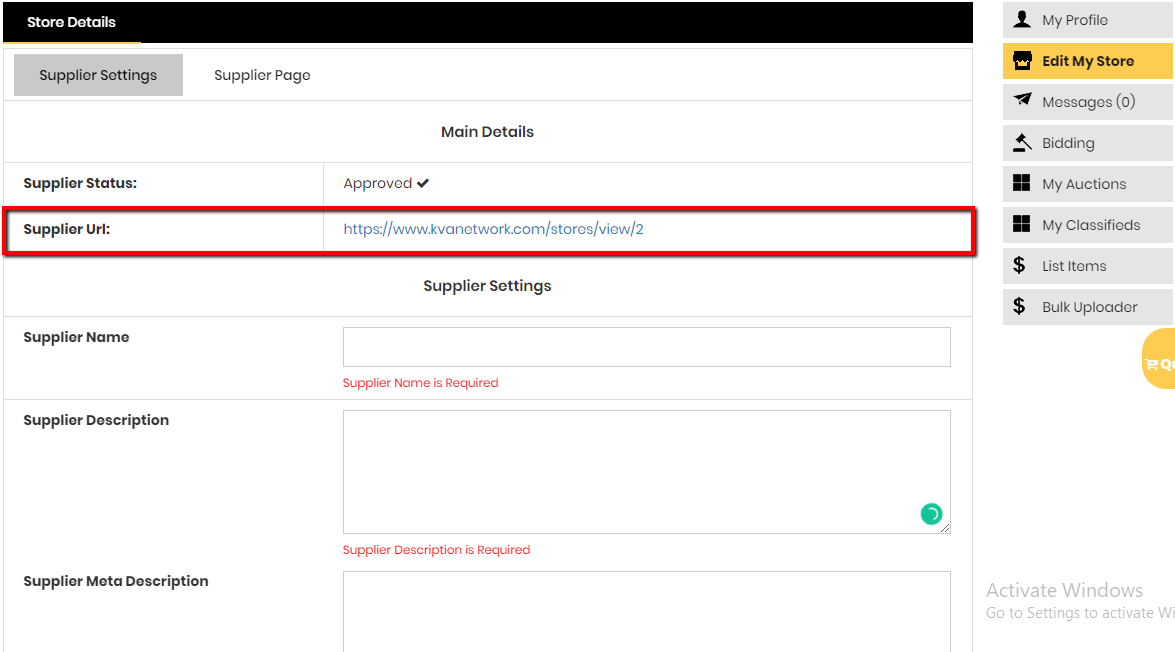Click the Bulk Uploader dollar icon
This screenshot has height=652, width=1175.
tap(1019, 306)
